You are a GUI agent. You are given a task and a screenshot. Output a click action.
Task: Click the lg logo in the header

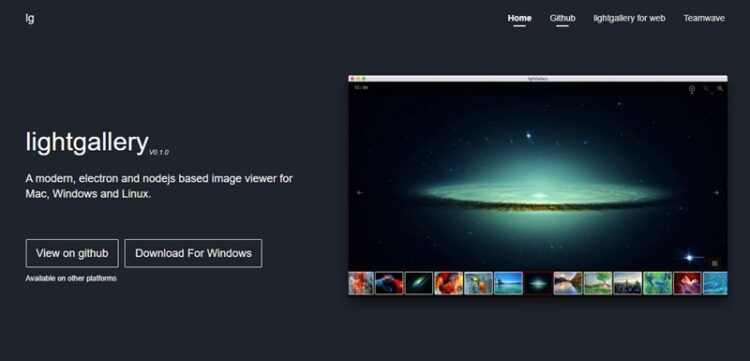[30, 18]
